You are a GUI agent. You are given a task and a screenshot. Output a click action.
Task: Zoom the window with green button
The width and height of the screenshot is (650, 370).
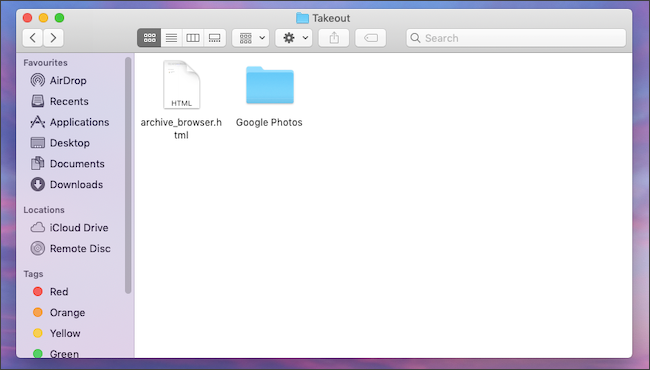[59, 18]
